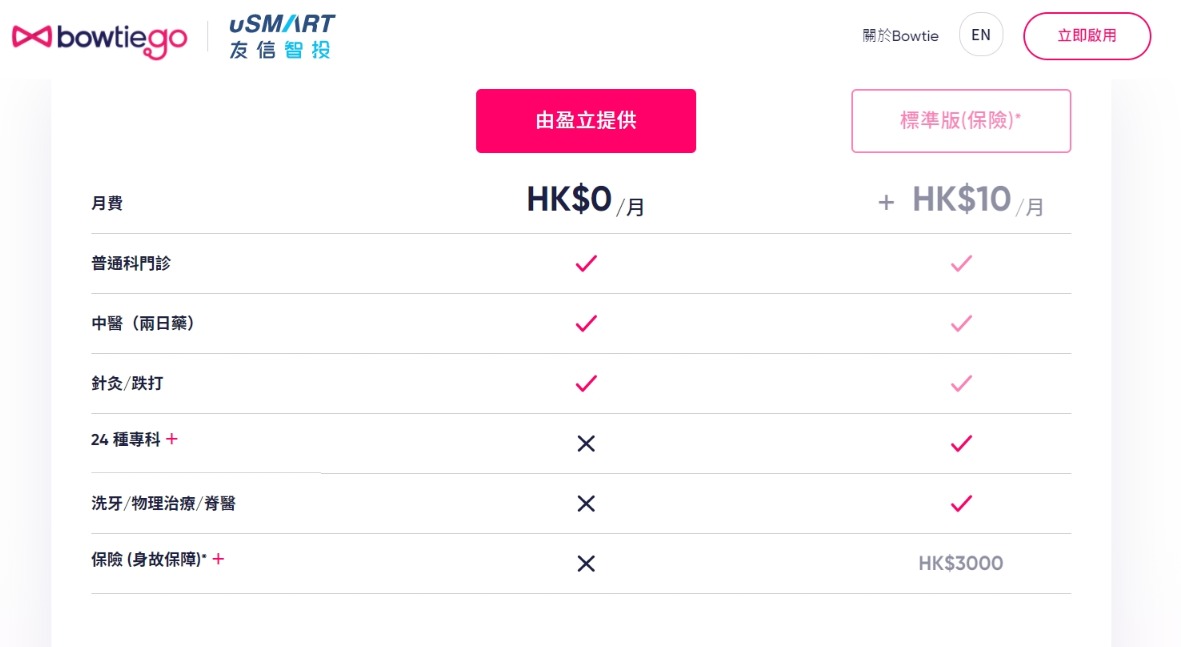This screenshot has width=1181, height=647.
Task: Click the standard plan 普通科門診 checkmark
Action: (961, 264)
